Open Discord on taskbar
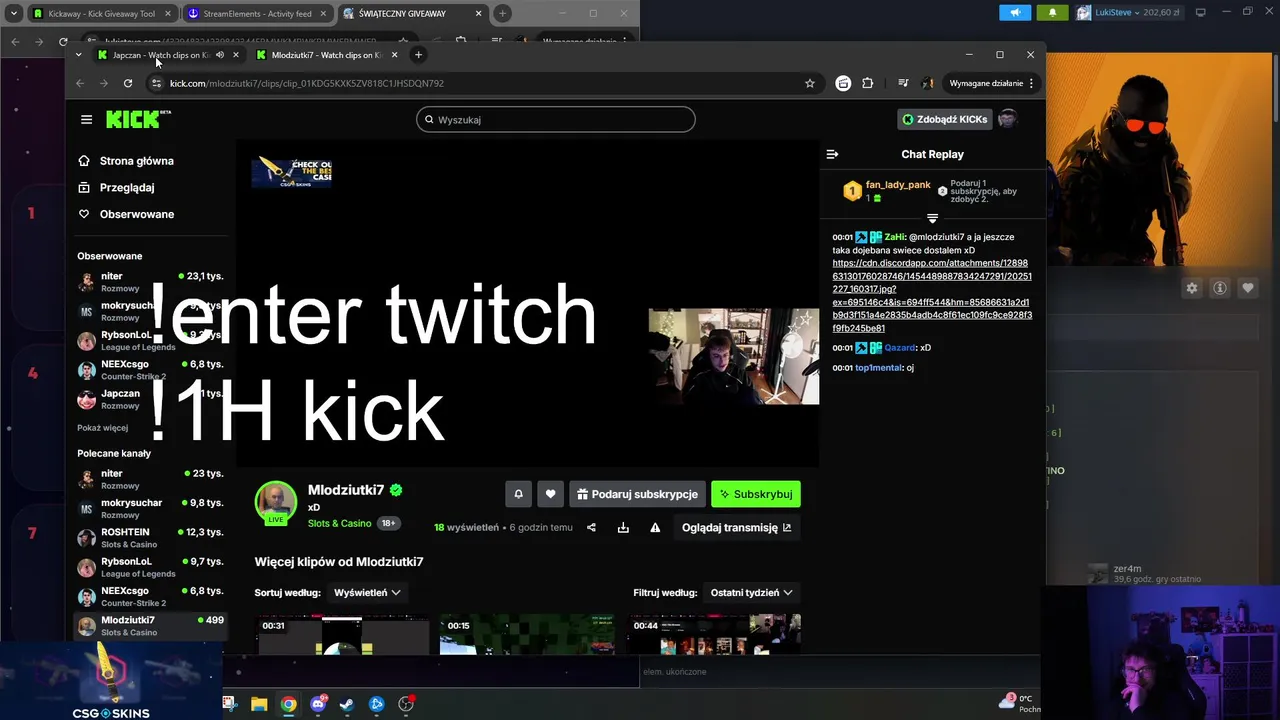 pyautogui.click(x=318, y=704)
